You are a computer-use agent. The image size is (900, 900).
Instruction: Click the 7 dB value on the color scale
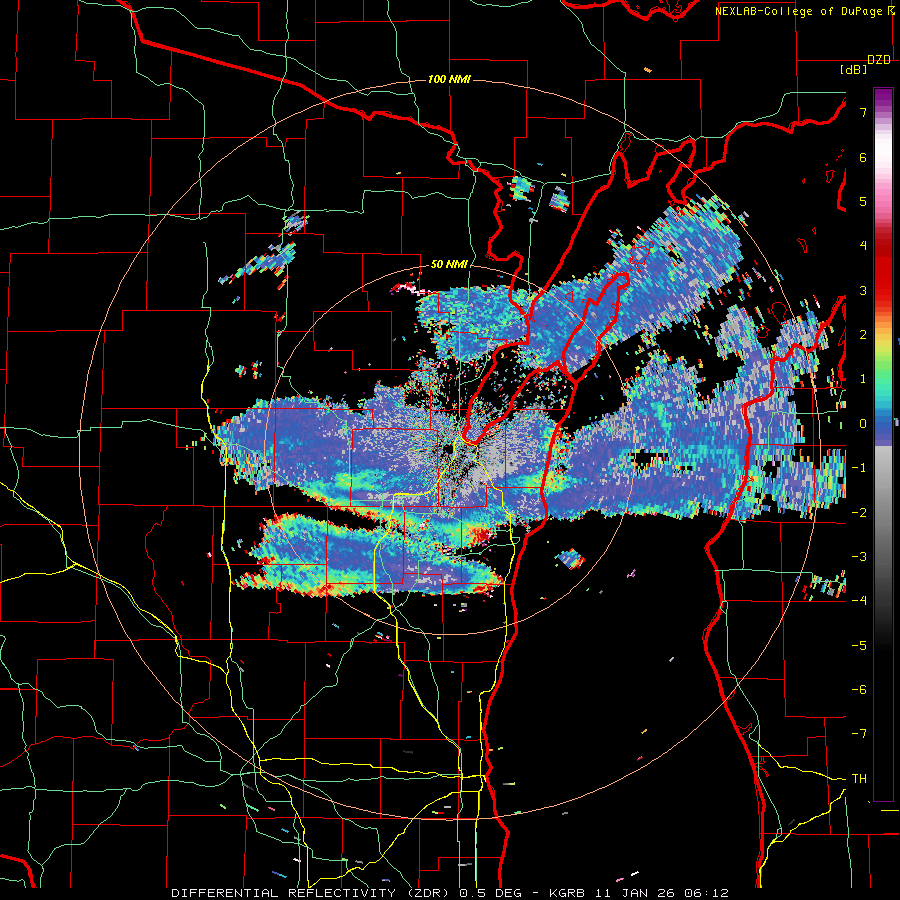[863, 112]
